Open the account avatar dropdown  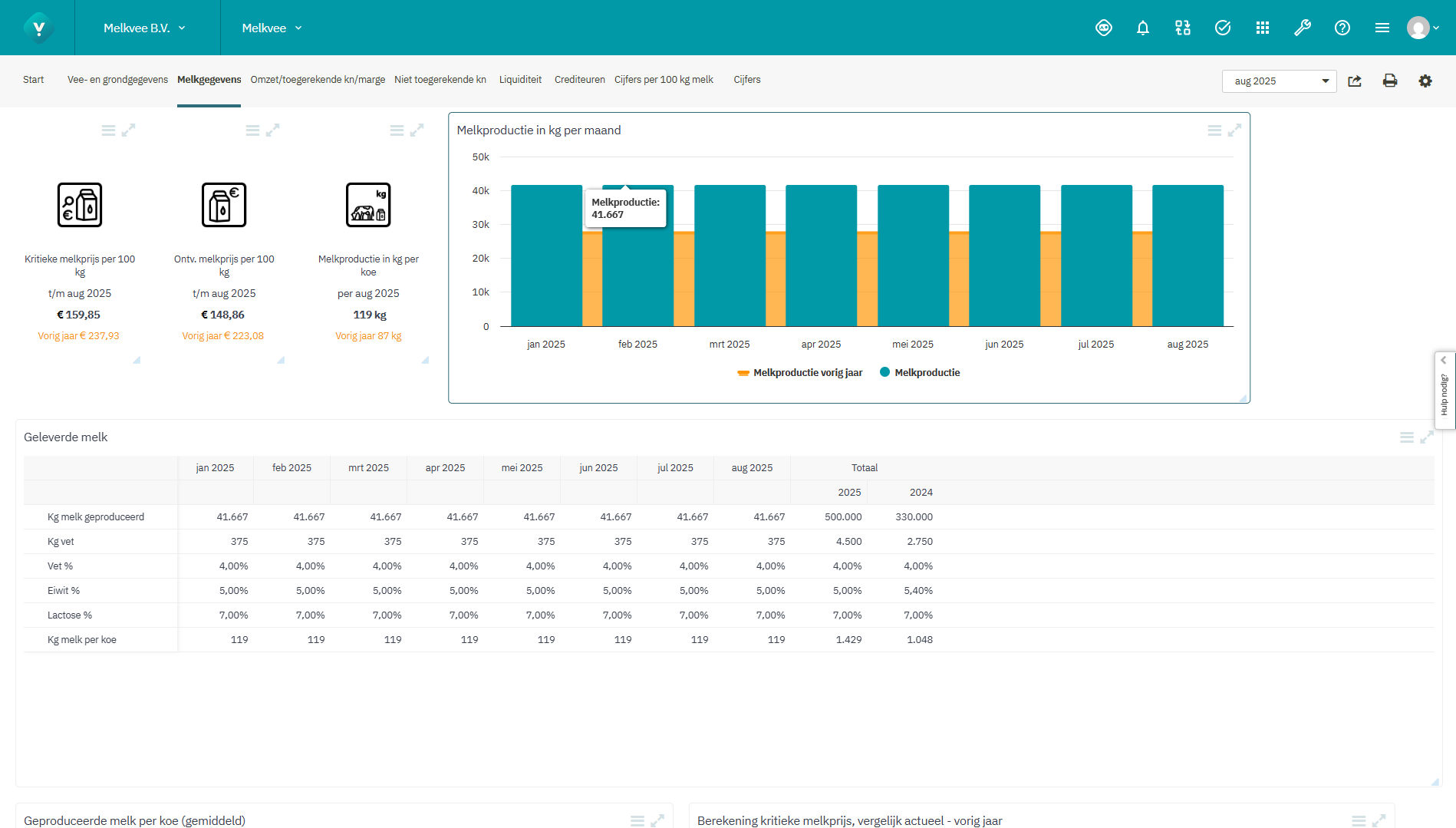tap(1421, 28)
